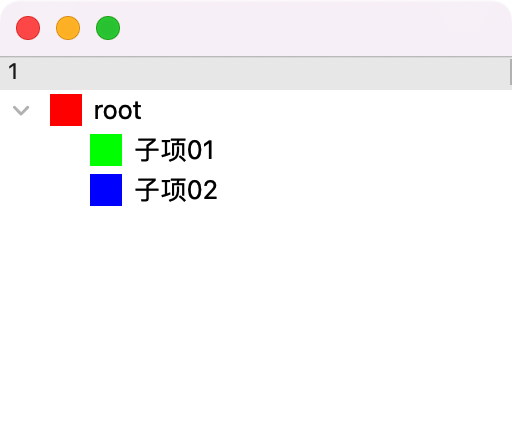
Task: Click the green square icon of 子项01
Action: (106, 150)
